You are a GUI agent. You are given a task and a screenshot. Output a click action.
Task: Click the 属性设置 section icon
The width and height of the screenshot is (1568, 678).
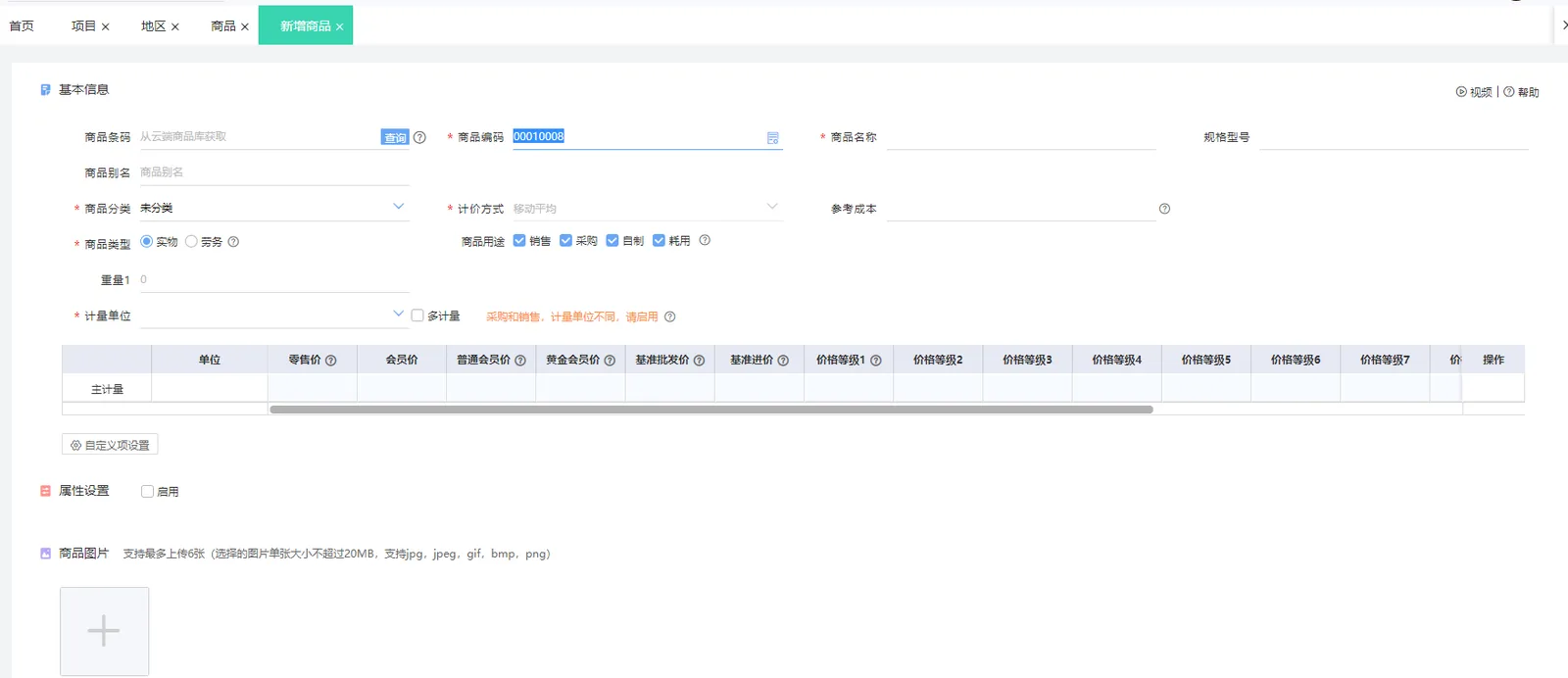(x=45, y=491)
